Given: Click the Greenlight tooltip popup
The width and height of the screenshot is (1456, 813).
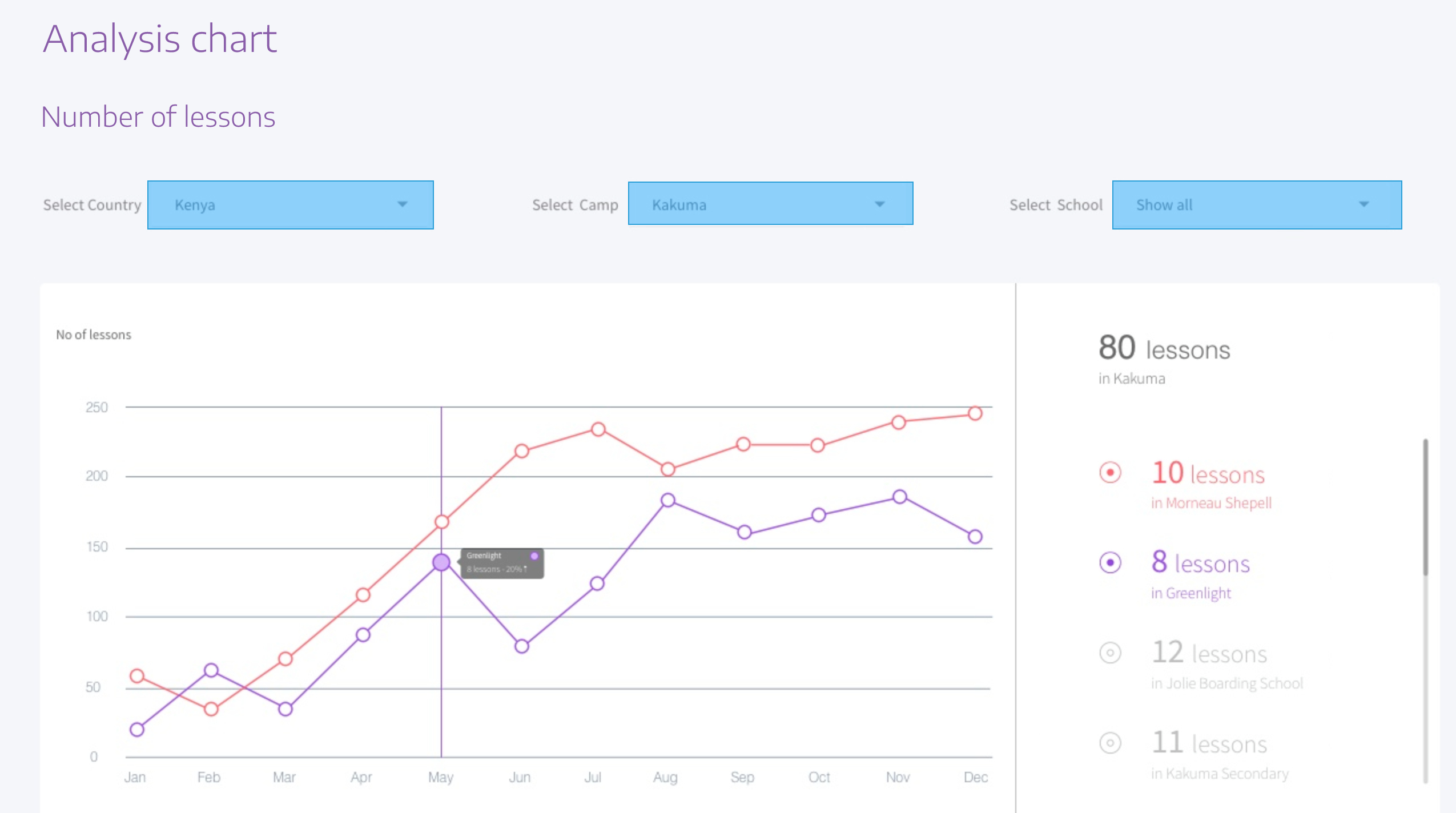Looking at the screenshot, I should 502,563.
